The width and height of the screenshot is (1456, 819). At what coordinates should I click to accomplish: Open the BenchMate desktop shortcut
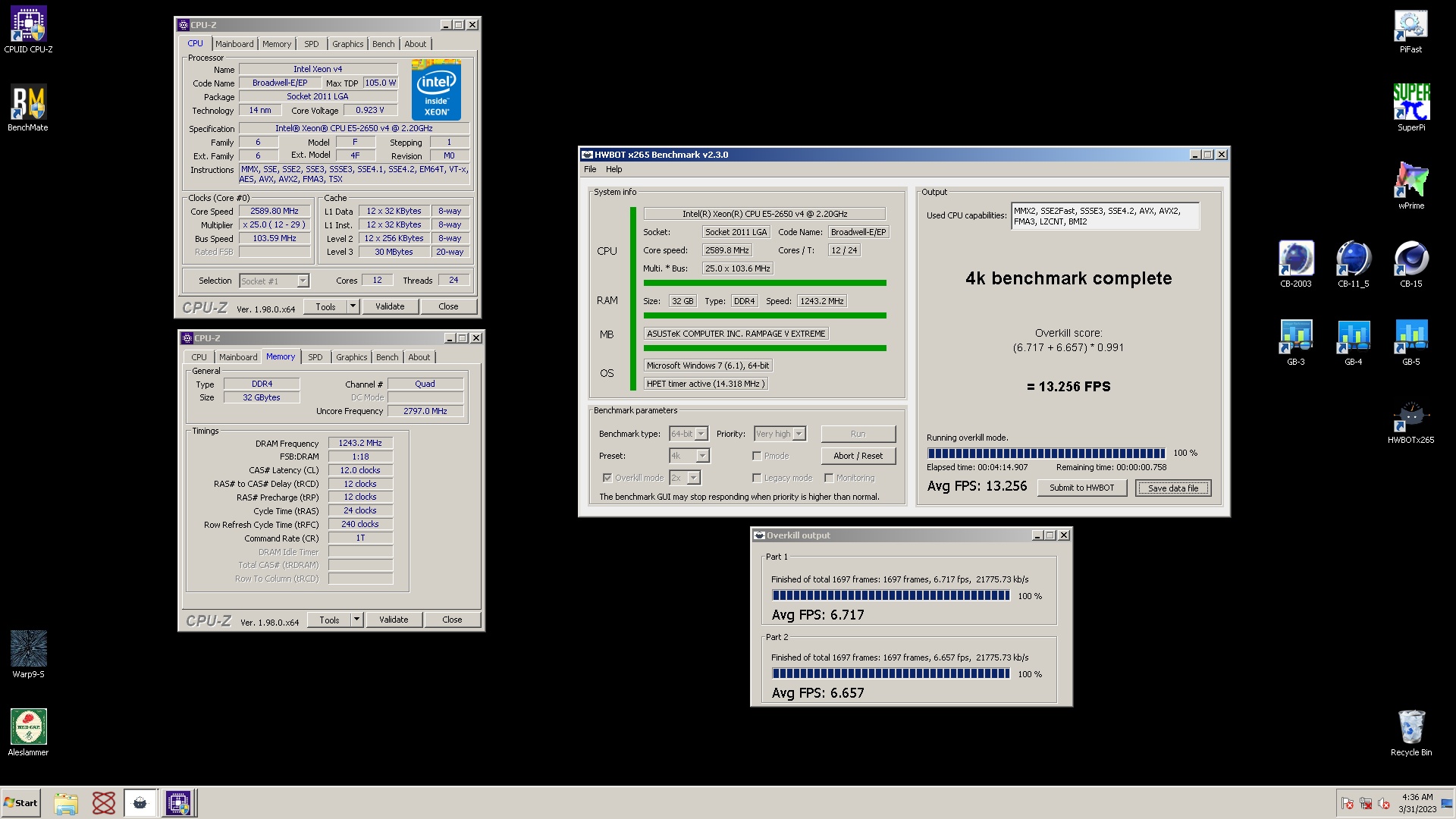point(28,108)
